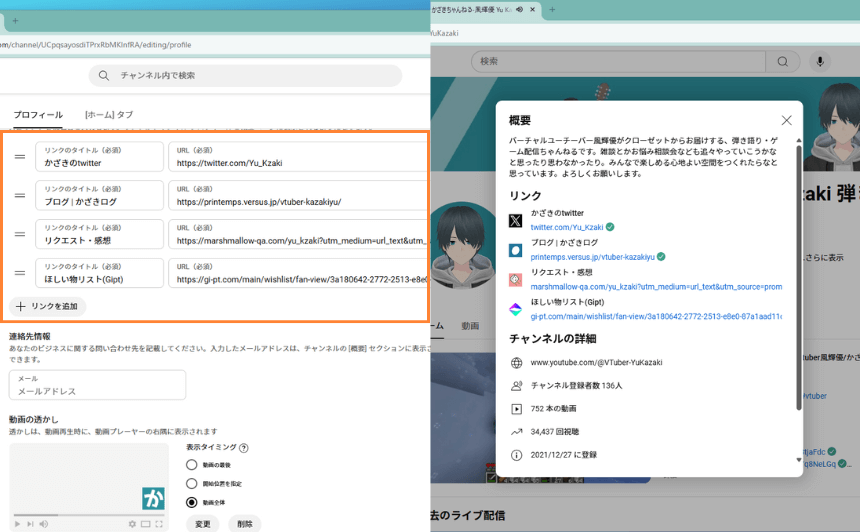Click the fullscreen icon in the preview player
860x532 pixels.
[159, 524]
